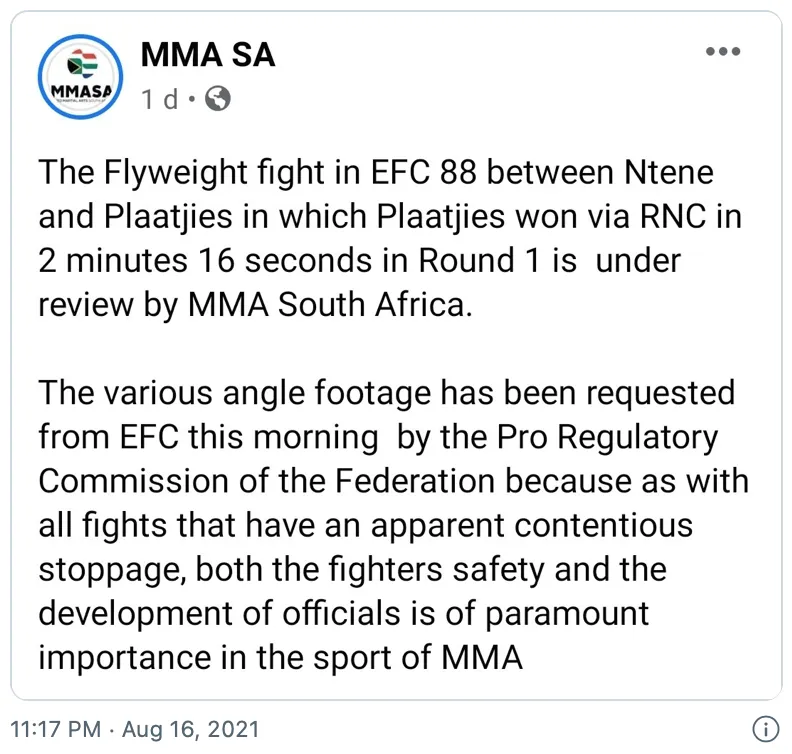Image resolution: width=792 pixels, height=754 pixels.
Task: Click the 'RNC' abbreviation in the post
Action: point(673,216)
